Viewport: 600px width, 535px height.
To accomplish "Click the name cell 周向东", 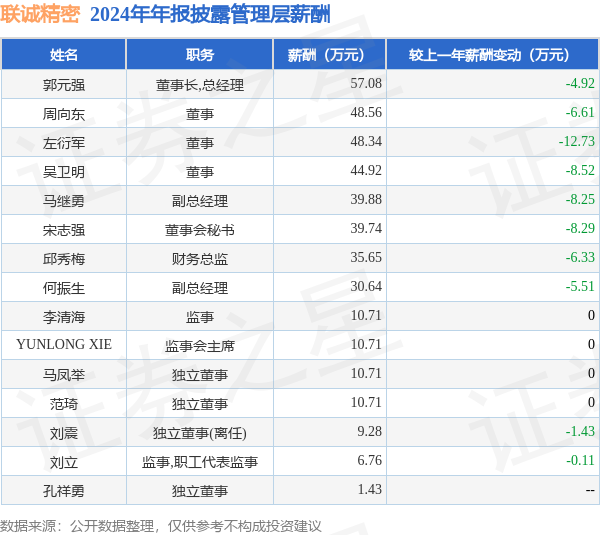I will [x=64, y=114].
